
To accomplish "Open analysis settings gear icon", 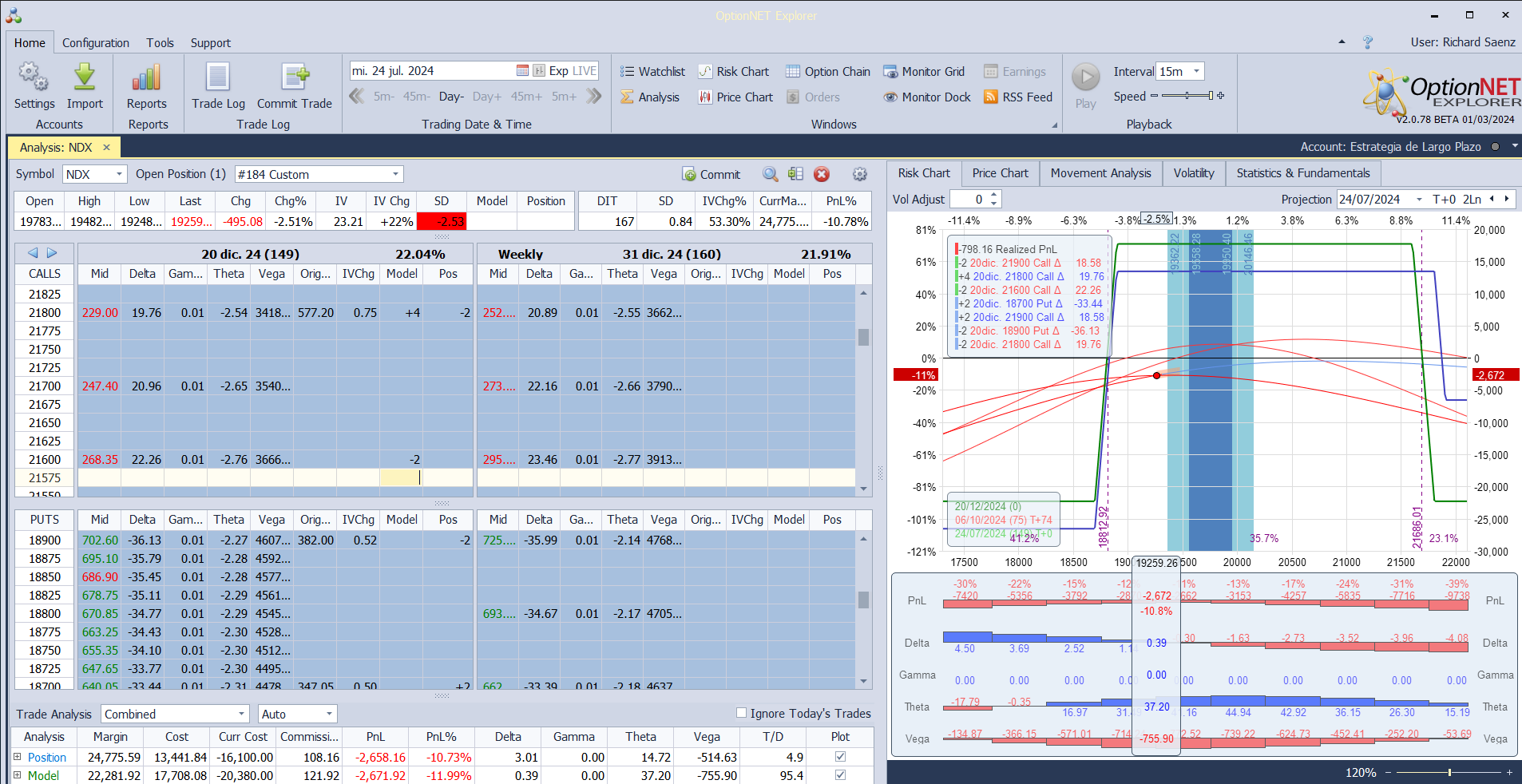I will click(859, 174).
